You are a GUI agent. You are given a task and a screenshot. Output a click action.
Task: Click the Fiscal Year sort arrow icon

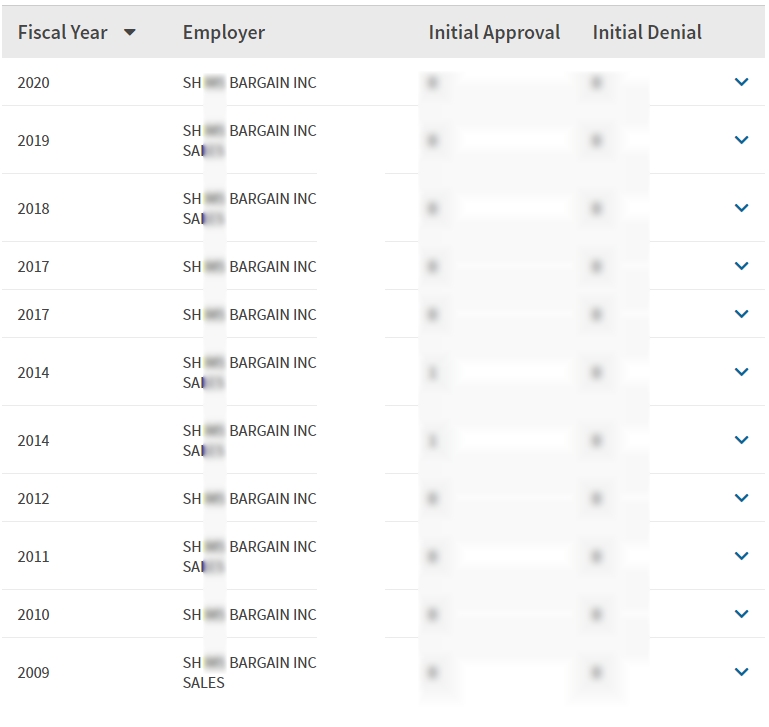click(130, 33)
